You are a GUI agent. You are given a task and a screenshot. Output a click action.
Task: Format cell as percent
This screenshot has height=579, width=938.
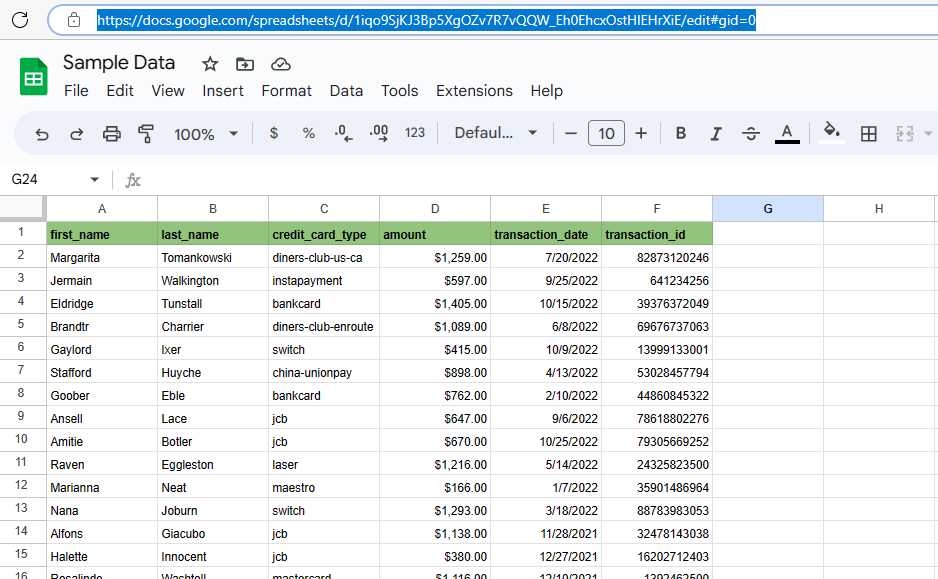(x=309, y=133)
